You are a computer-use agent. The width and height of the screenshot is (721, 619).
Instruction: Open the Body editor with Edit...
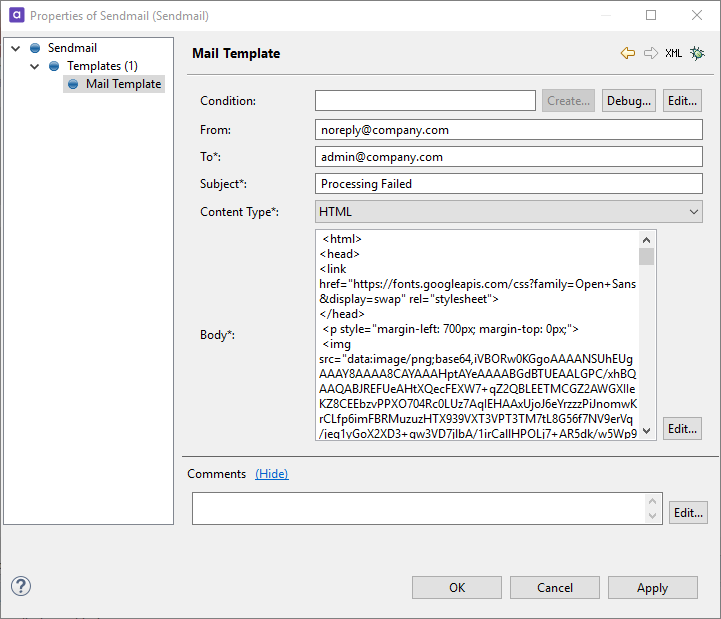pos(682,428)
